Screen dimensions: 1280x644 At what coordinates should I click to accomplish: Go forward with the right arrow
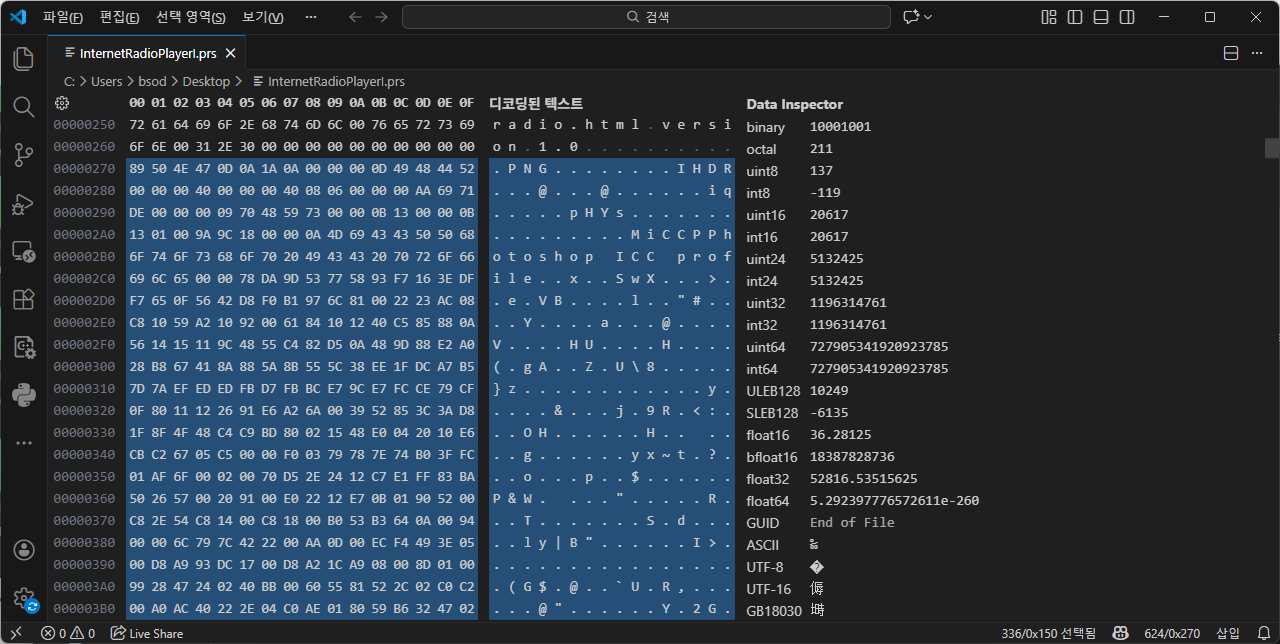point(381,17)
